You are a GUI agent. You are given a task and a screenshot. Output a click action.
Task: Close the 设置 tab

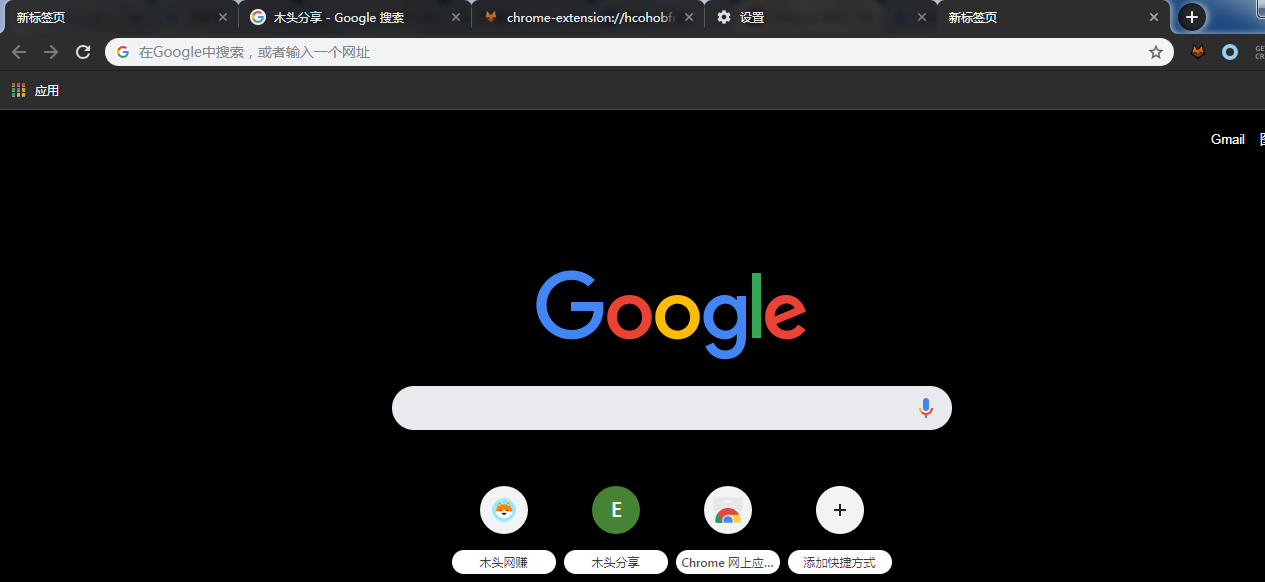(x=922, y=17)
